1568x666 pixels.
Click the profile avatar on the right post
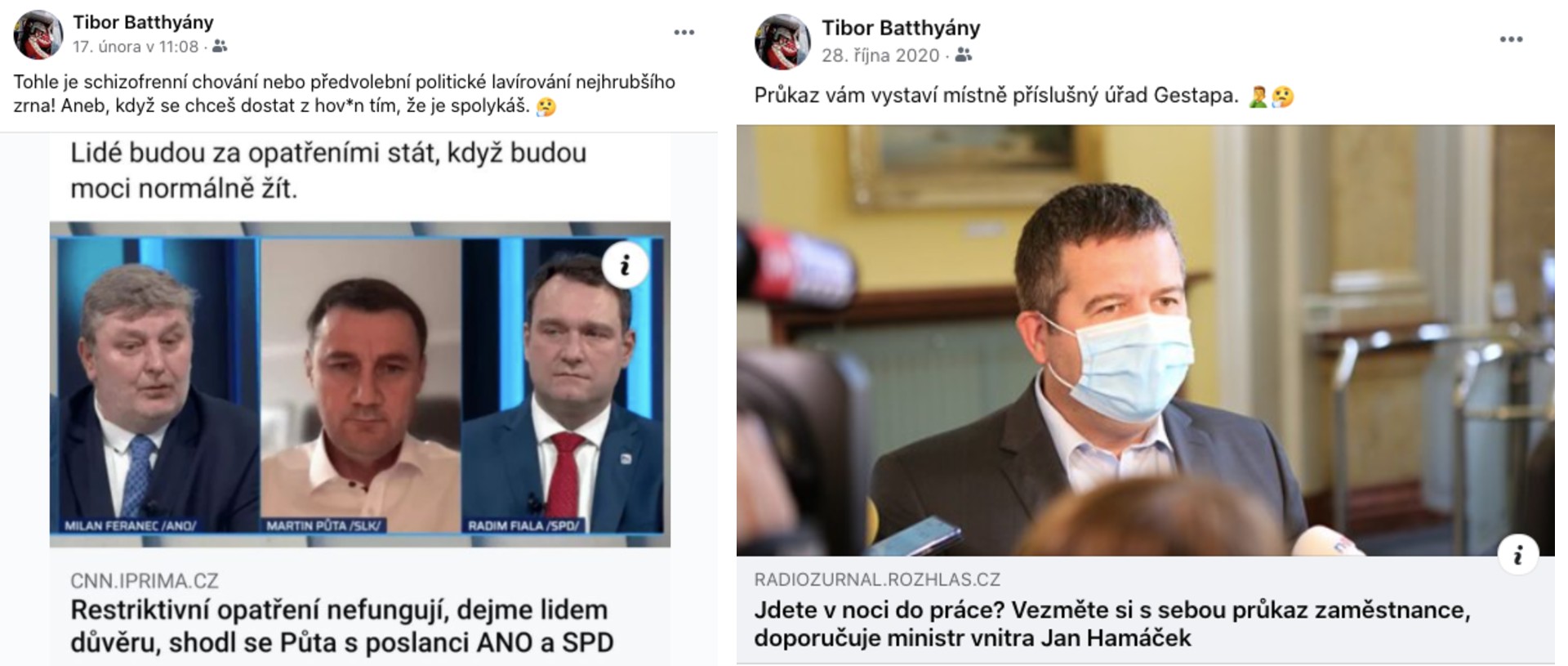tap(782, 41)
